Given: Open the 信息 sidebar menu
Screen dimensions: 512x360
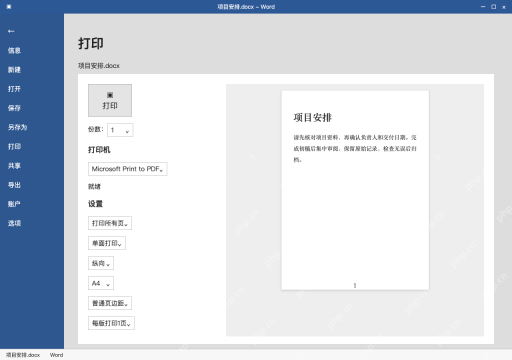Looking at the screenshot, I should (14, 50).
